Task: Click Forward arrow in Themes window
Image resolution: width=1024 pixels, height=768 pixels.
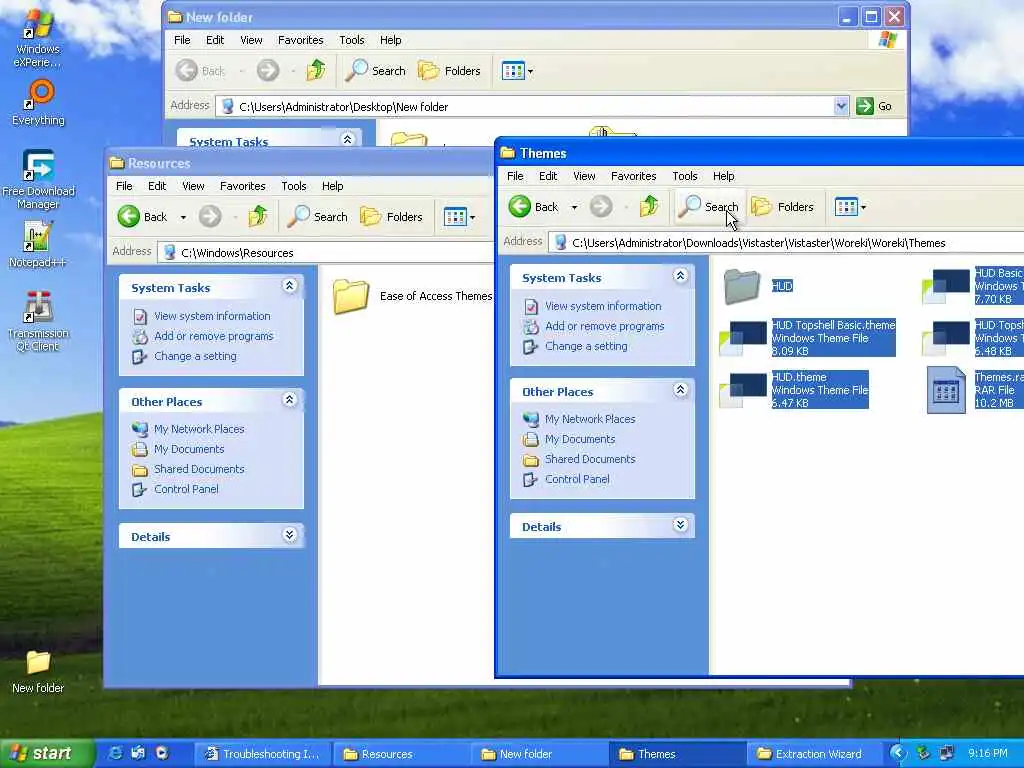Action: (x=601, y=207)
